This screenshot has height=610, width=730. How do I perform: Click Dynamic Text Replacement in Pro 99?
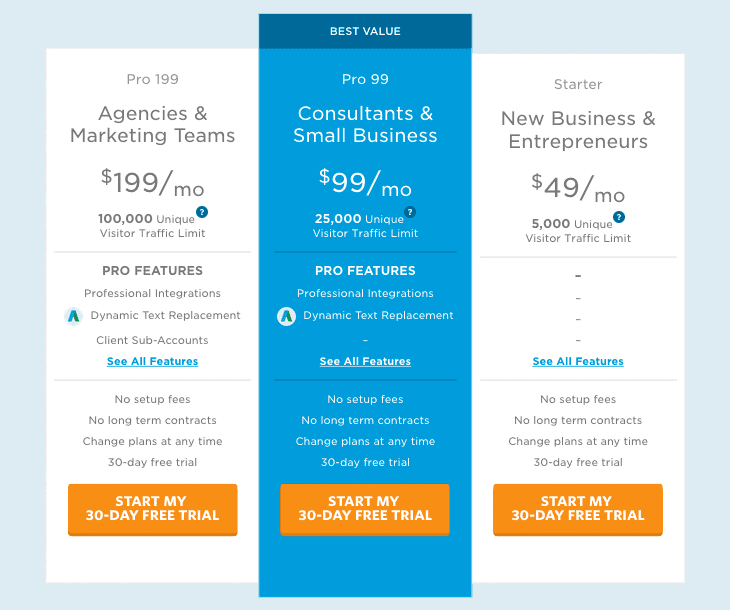click(x=378, y=315)
